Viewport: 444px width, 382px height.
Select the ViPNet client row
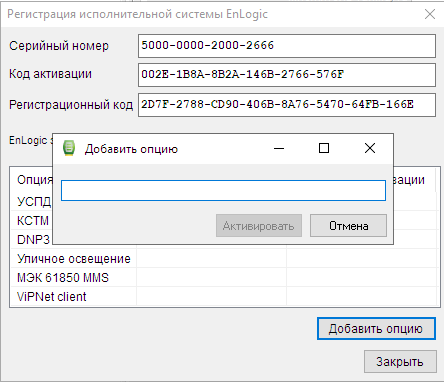click(224, 296)
